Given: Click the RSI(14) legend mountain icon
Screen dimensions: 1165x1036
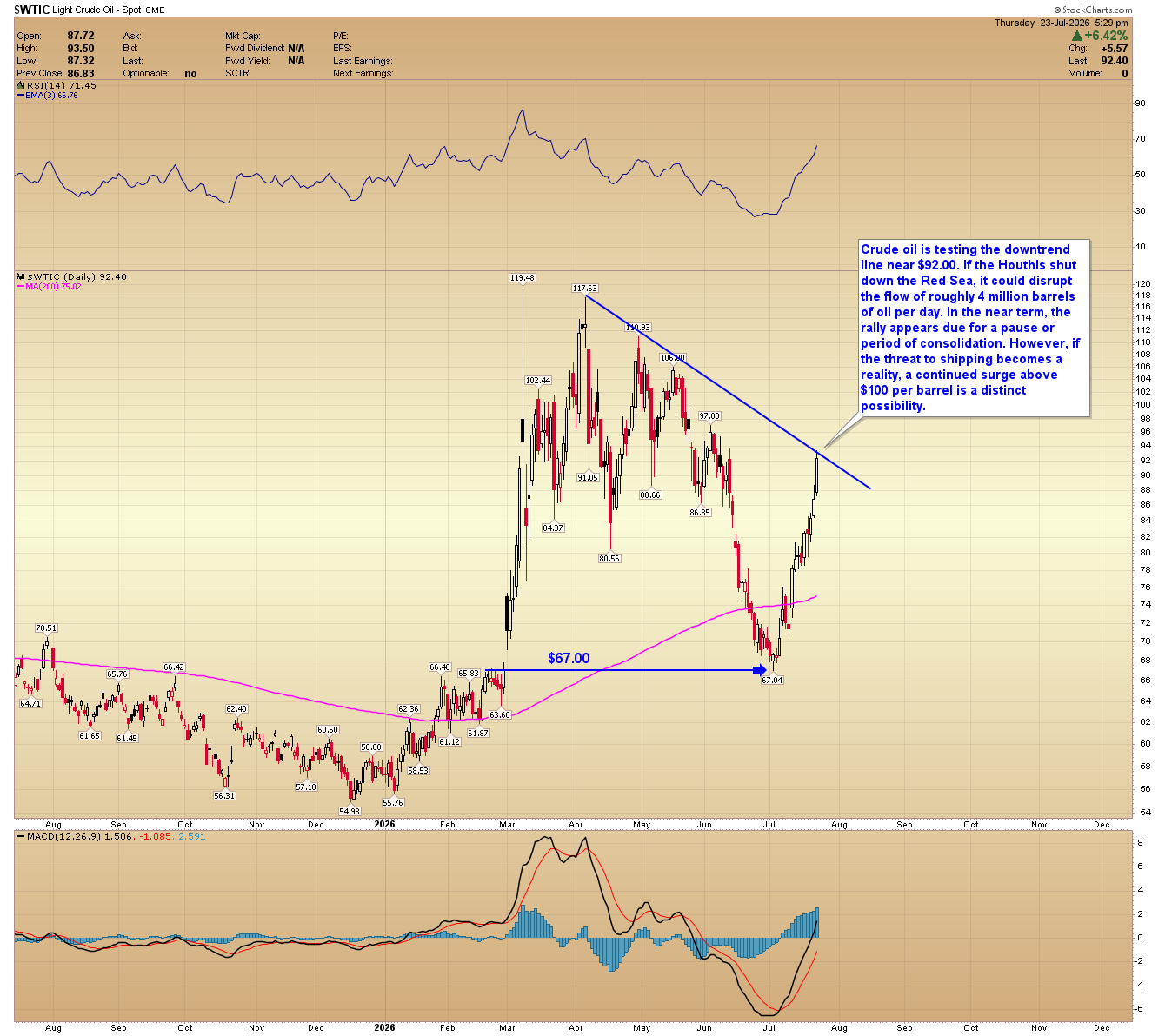Looking at the screenshot, I should tap(21, 85).
